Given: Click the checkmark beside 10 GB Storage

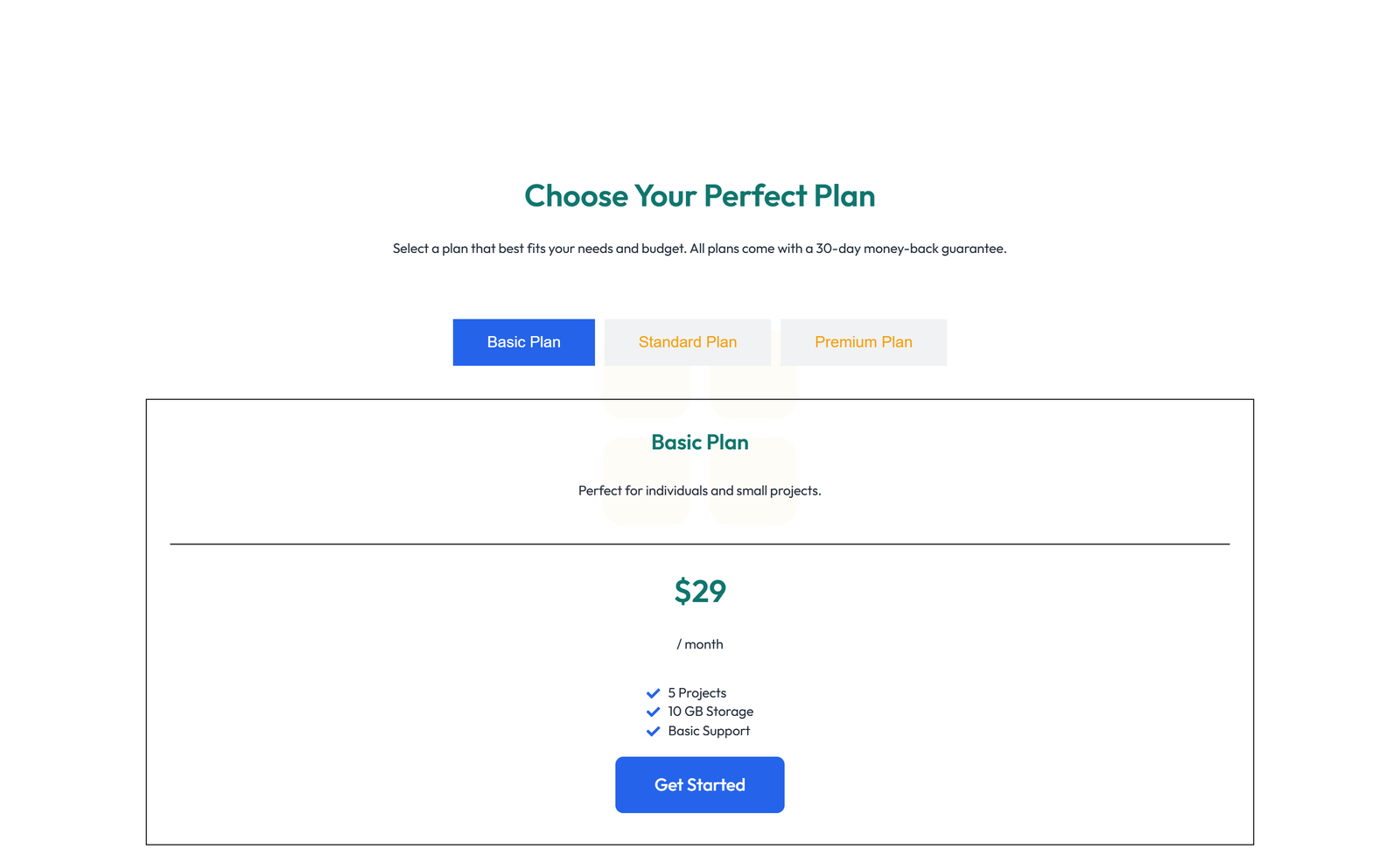Looking at the screenshot, I should click(653, 712).
